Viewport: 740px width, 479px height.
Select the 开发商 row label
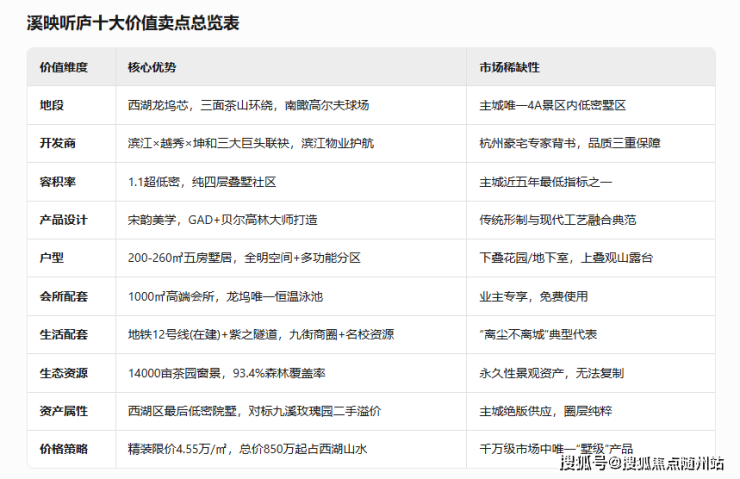point(58,143)
